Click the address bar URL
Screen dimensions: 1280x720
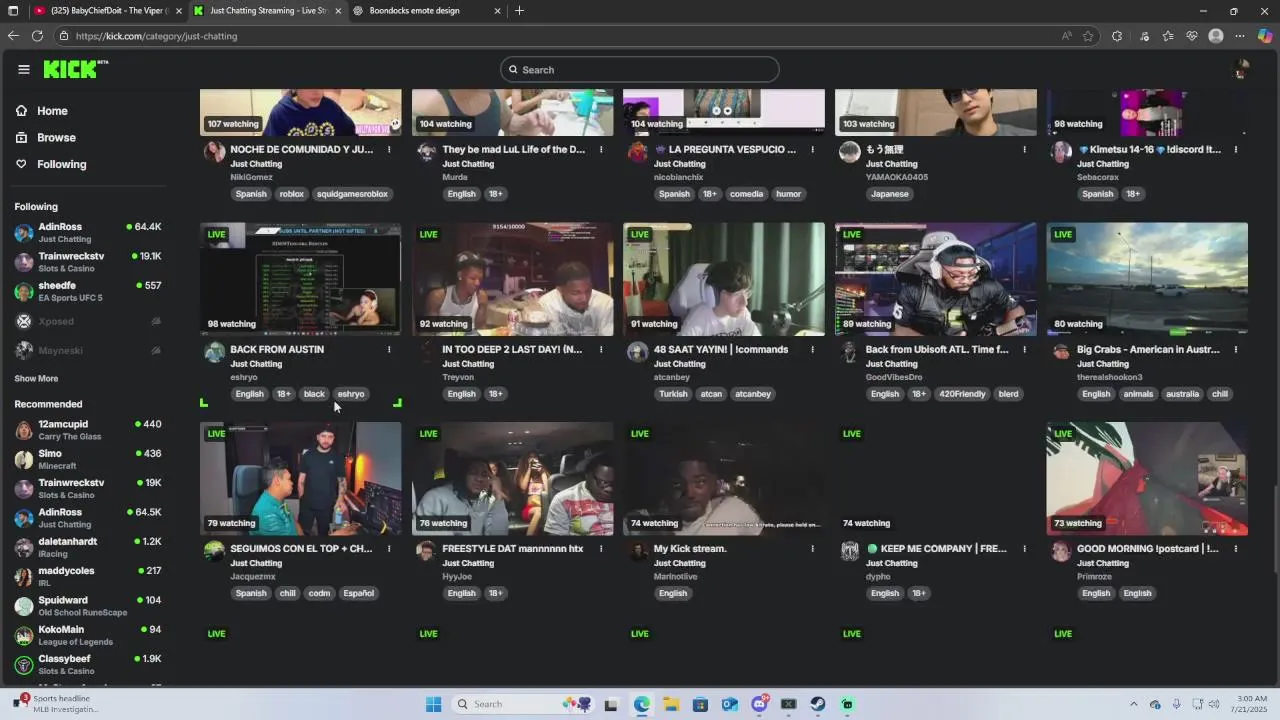[x=156, y=36]
